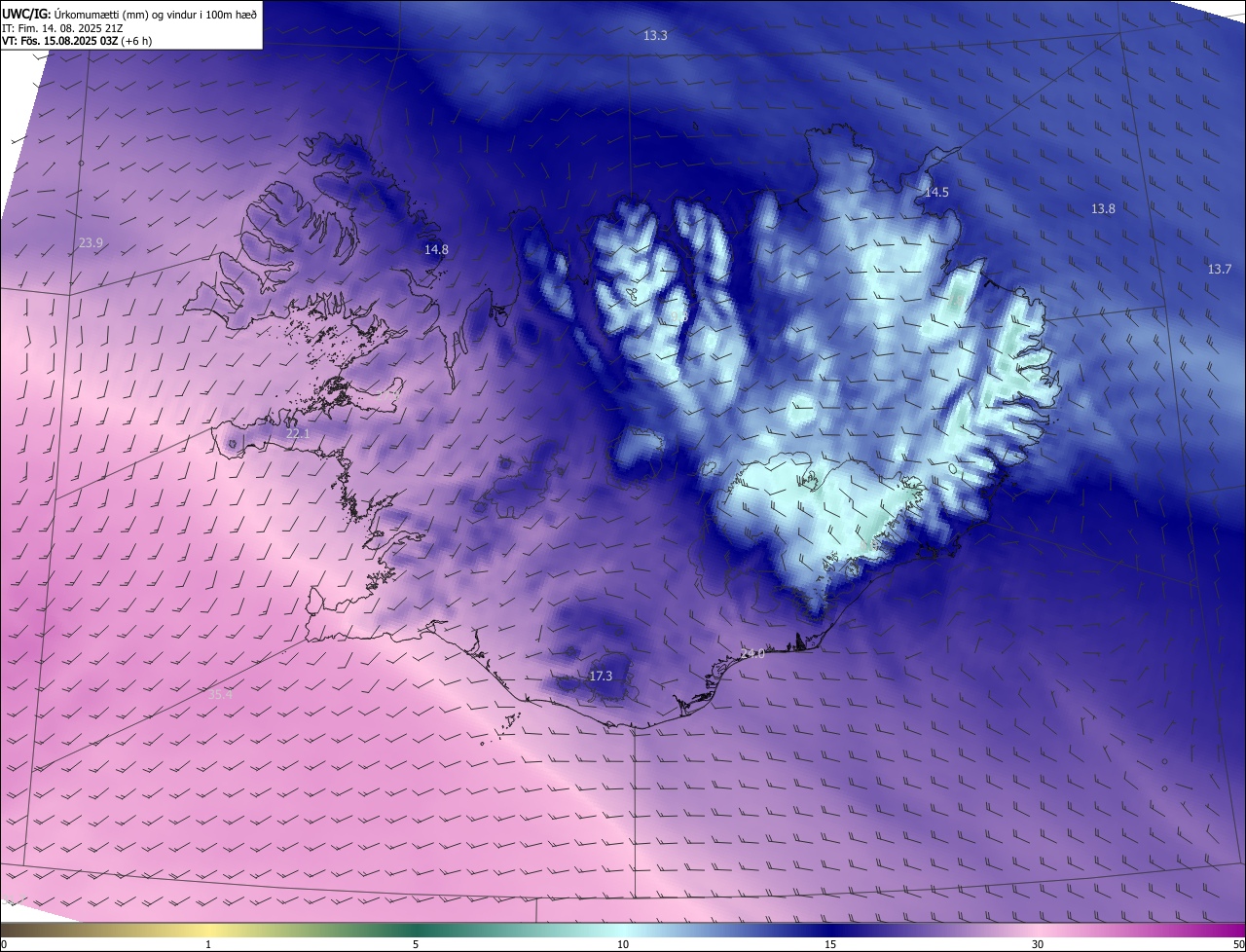Click the value label 13.7 at the right edge
This screenshot has height=952, width=1246.
(x=1220, y=269)
